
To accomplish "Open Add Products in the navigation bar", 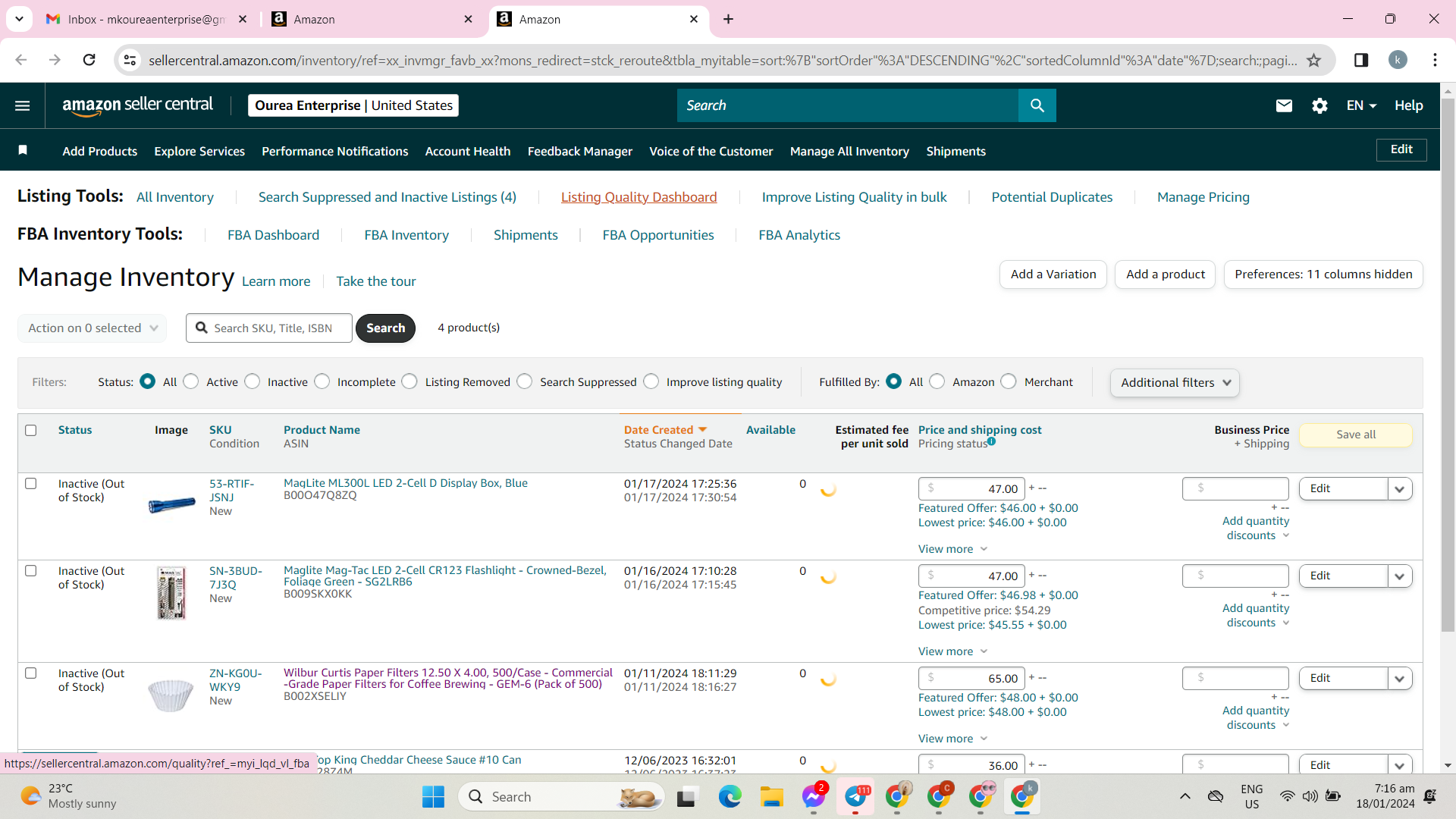I will 100,151.
